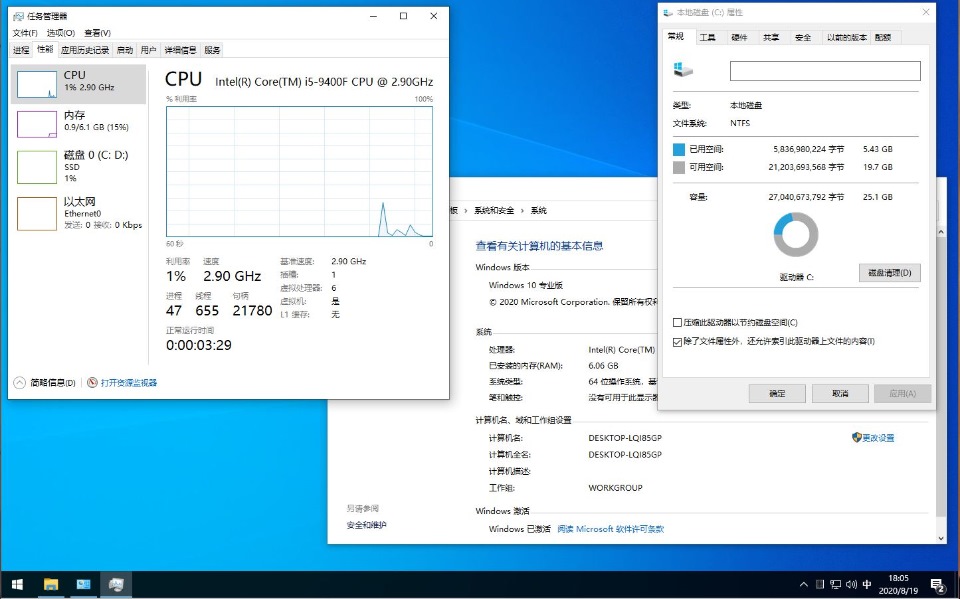Click the shield icon beside 更改设置
Screen dimensions: 960x599
click(x=857, y=437)
